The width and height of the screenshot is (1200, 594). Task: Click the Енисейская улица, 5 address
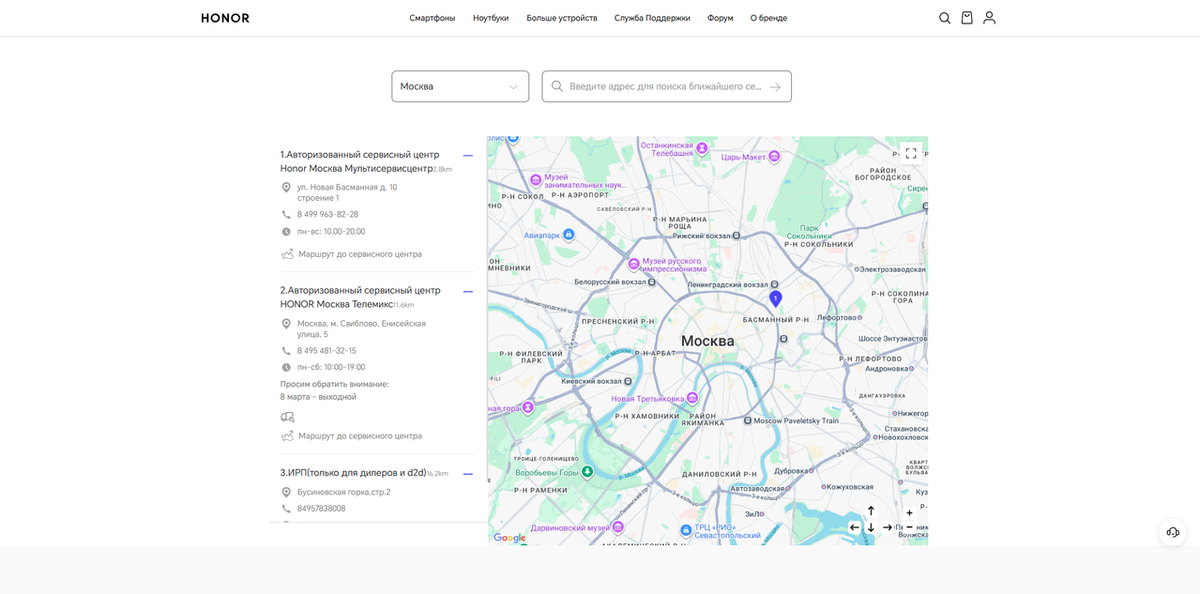361,329
